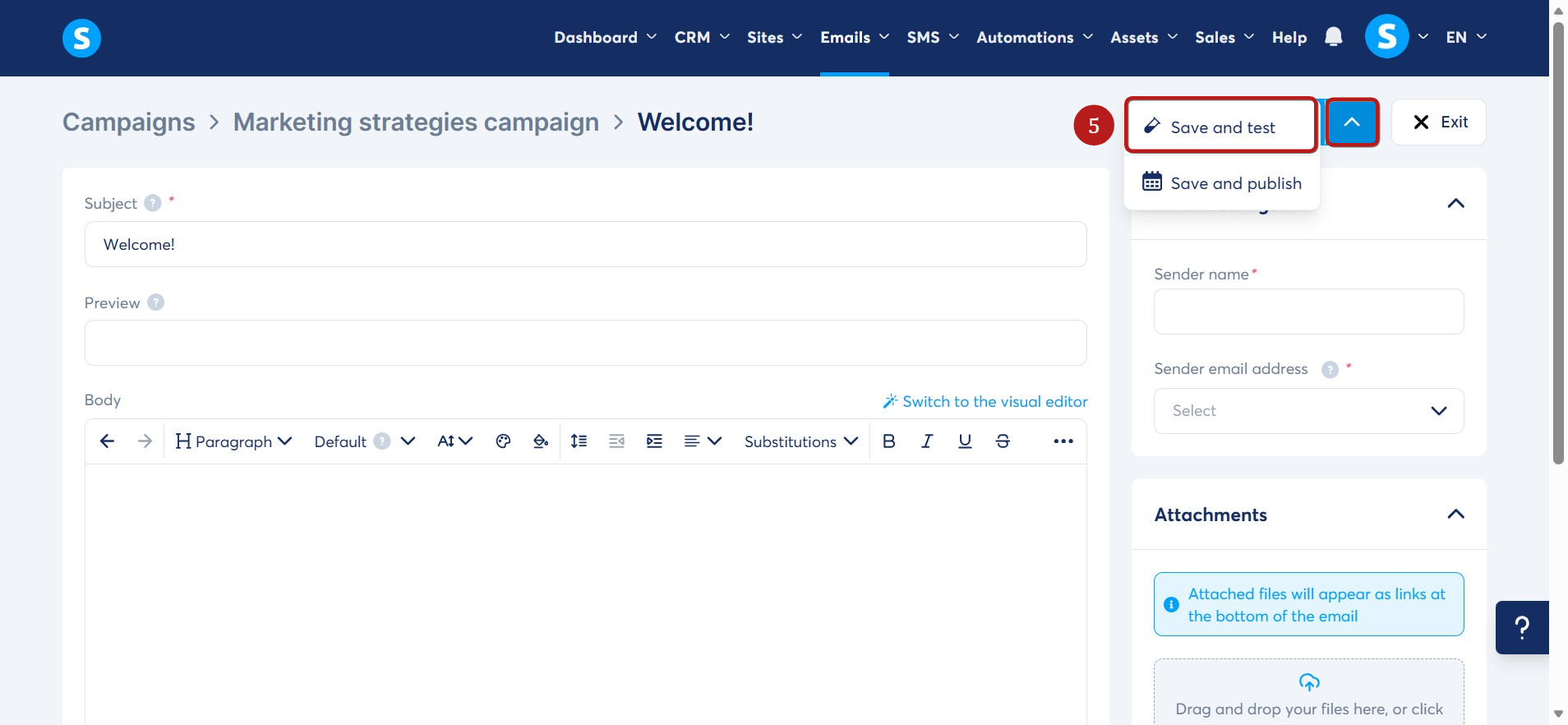Click the Systeme logo in header
Viewport: 1568px width, 725px height.
pyautogui.click(x=81, y=38)
